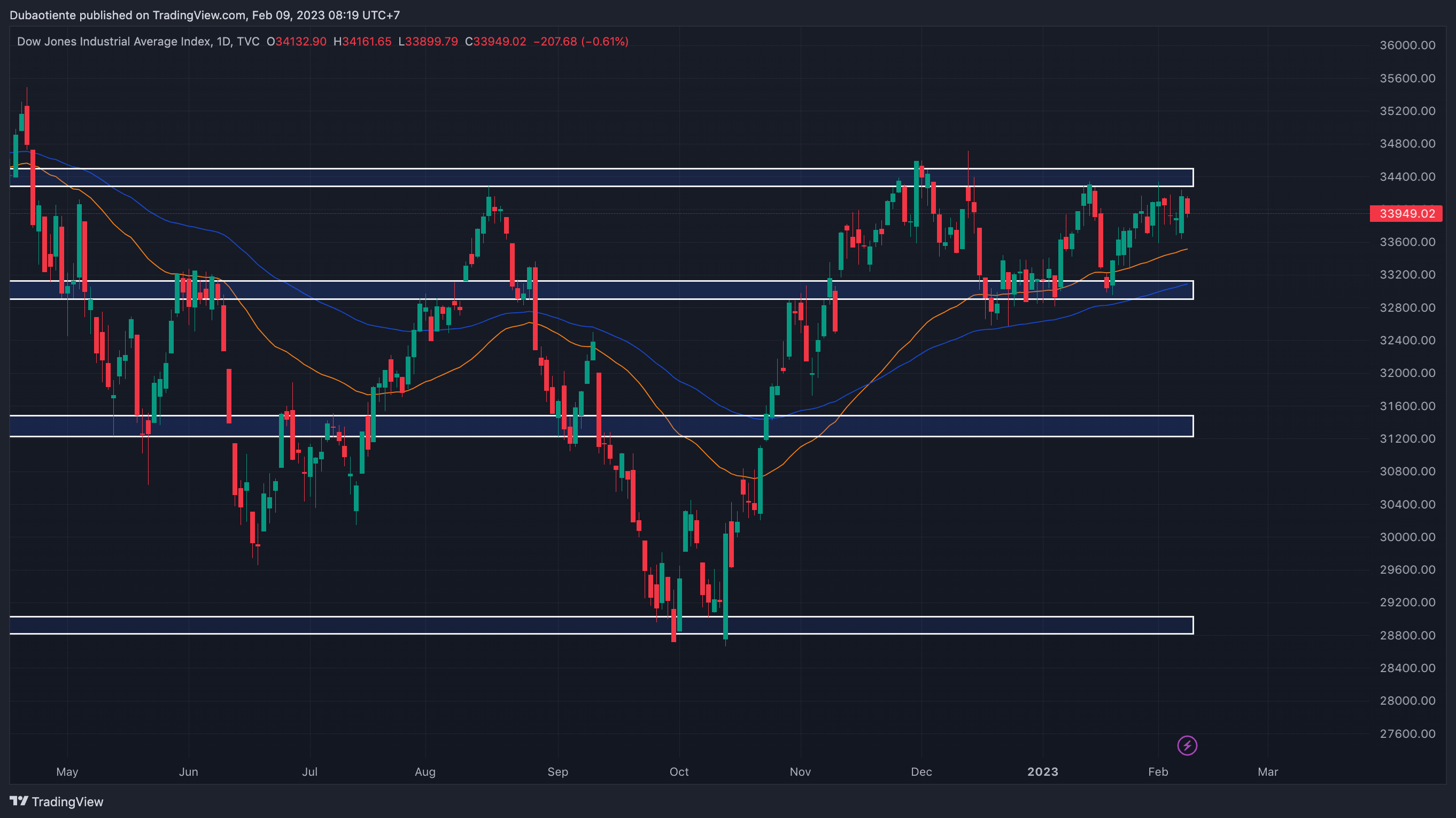Click the 34400.00 price axis label

coord(1407,176)
